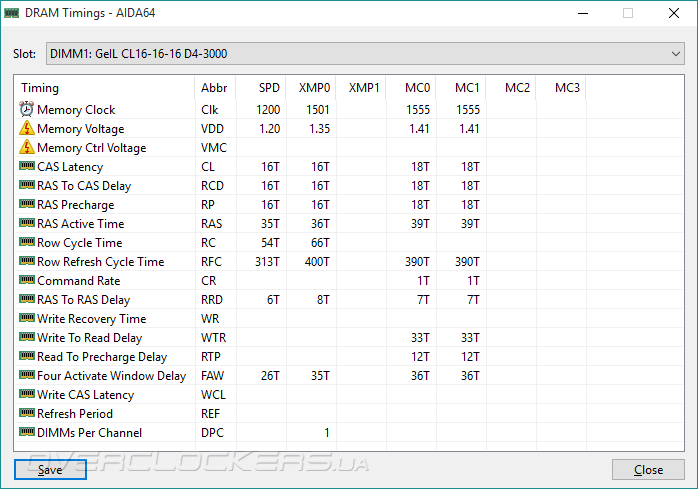Image resolution: width=698 pixels, height=489 pixels.
Task: Select the Write CAS Latency row label
Action: click(x=85, y=395)
